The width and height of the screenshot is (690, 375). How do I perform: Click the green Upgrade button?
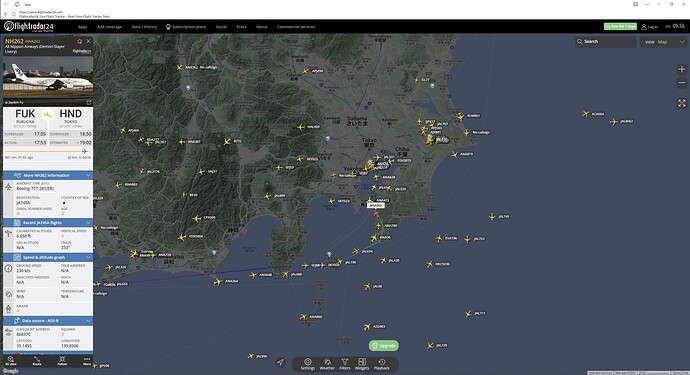[384, 346]
